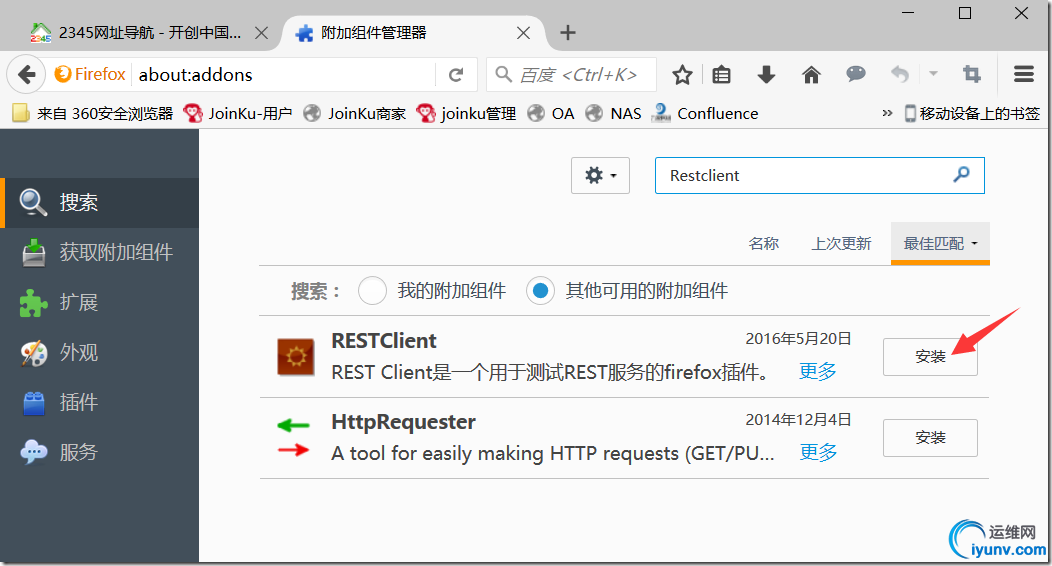The width and height of the screenshot is (1052, 566).
Task: Open a new tab with plus button
Action: coord(568,32)
